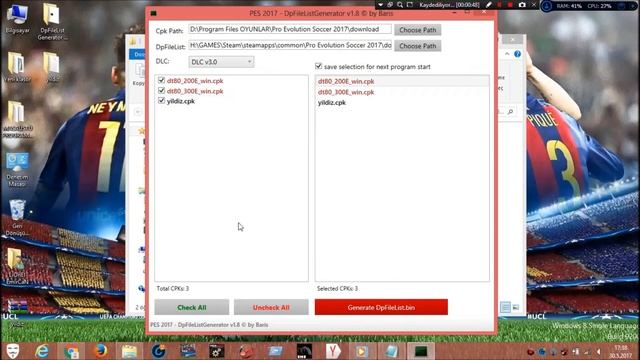640x360 pixels.
Task: Open the Explorer window help icon
Action: coord(518,54)
